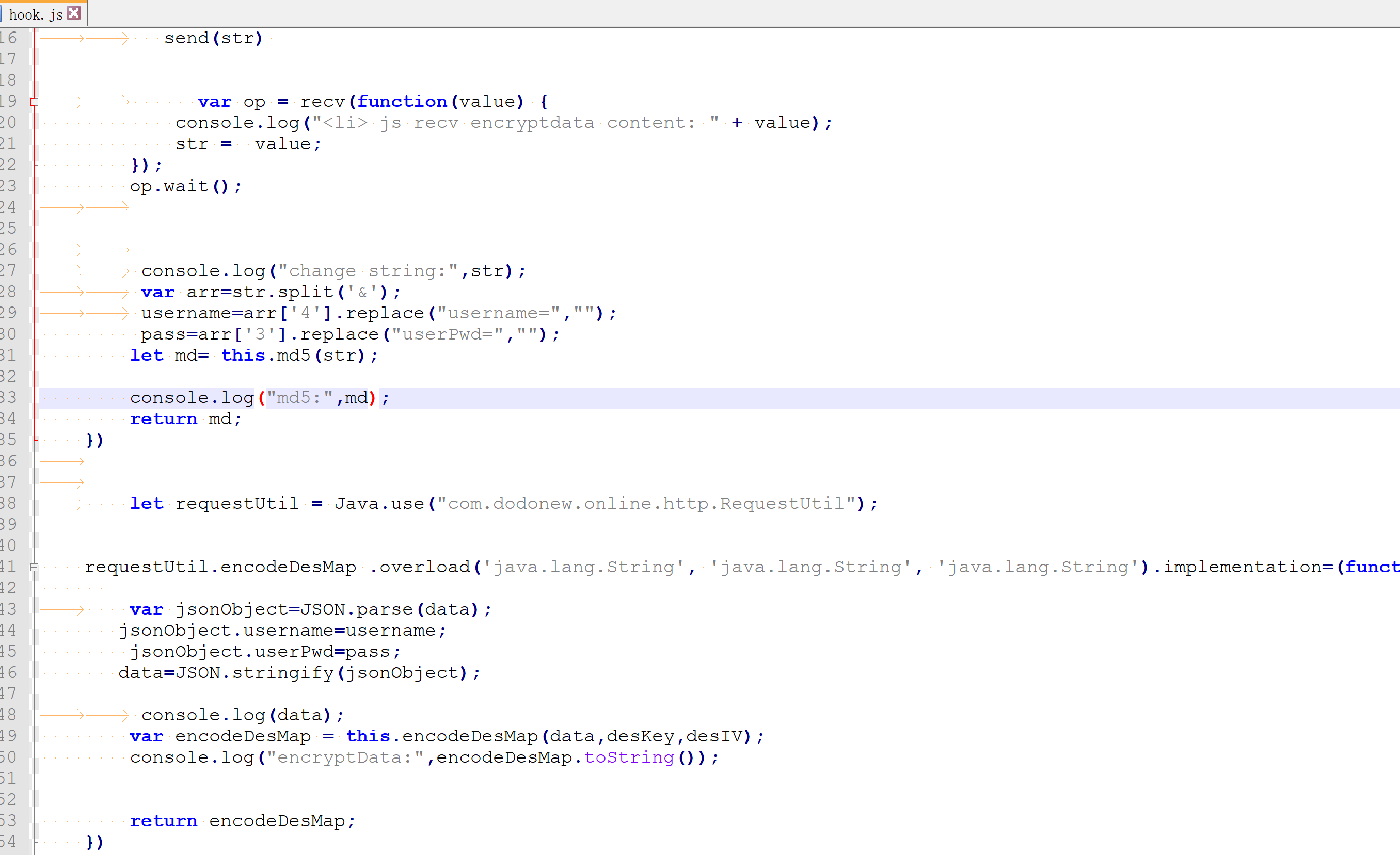Click 'return encodeDesMap;' statement
Image resolution: width=1400 pixels, height=855 pixels.
[243, 821]
